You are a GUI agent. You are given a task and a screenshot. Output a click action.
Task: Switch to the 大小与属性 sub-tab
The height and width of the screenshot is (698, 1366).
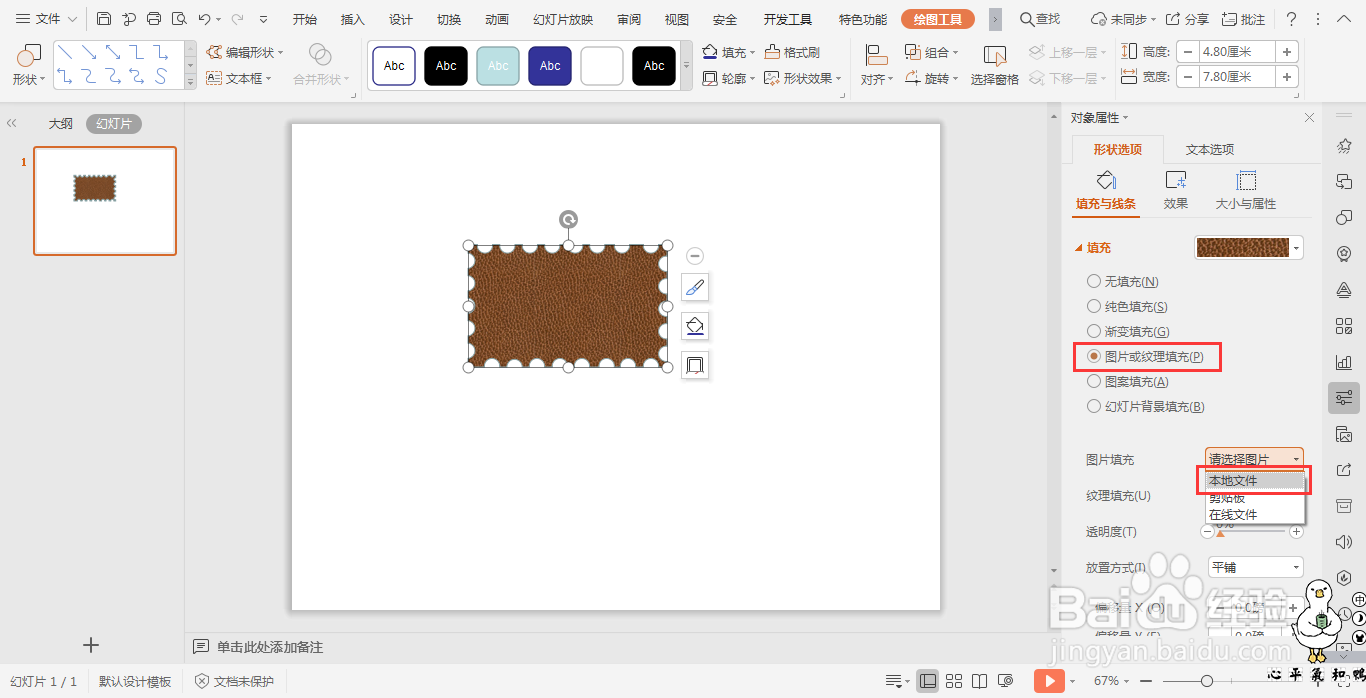1246,191
